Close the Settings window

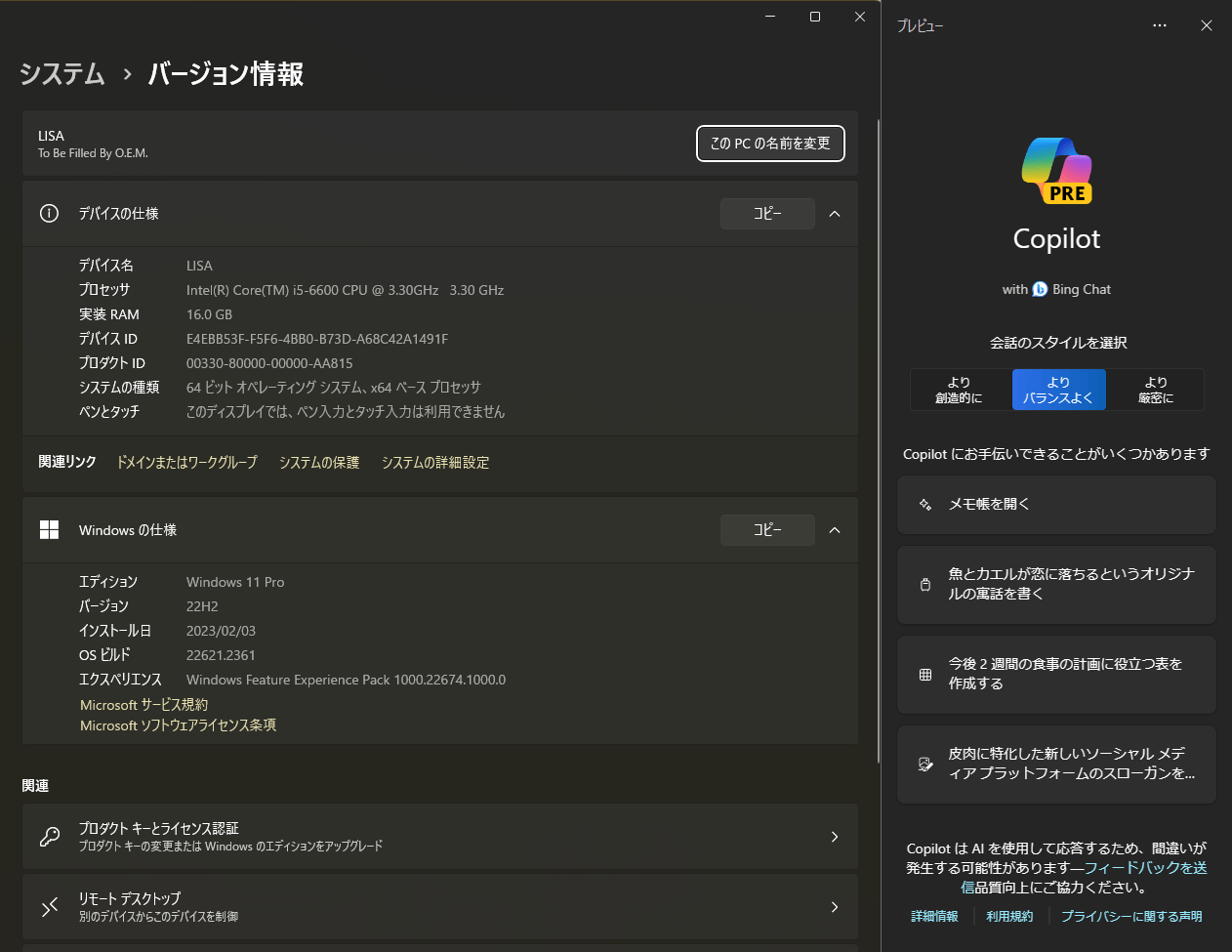tap(860, 17)
